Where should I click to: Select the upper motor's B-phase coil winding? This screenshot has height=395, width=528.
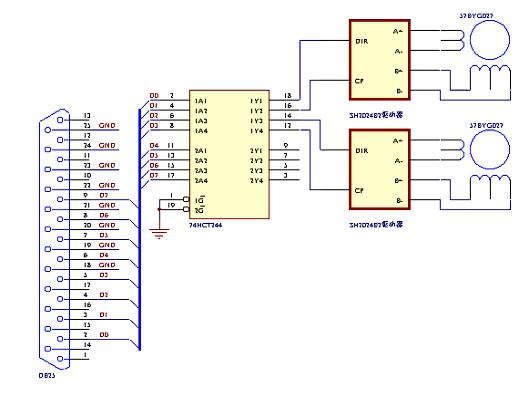pos(490,77)
